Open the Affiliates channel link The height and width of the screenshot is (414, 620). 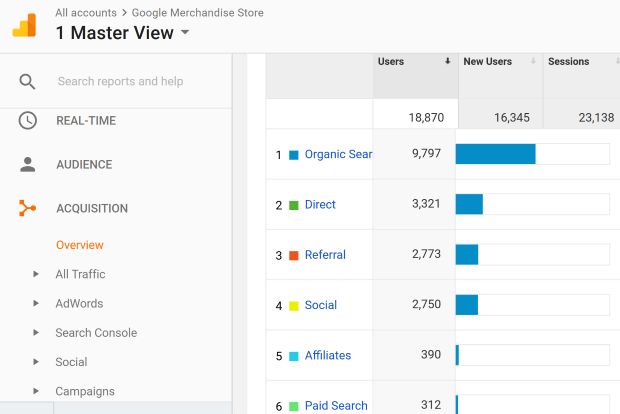(328, 355)
